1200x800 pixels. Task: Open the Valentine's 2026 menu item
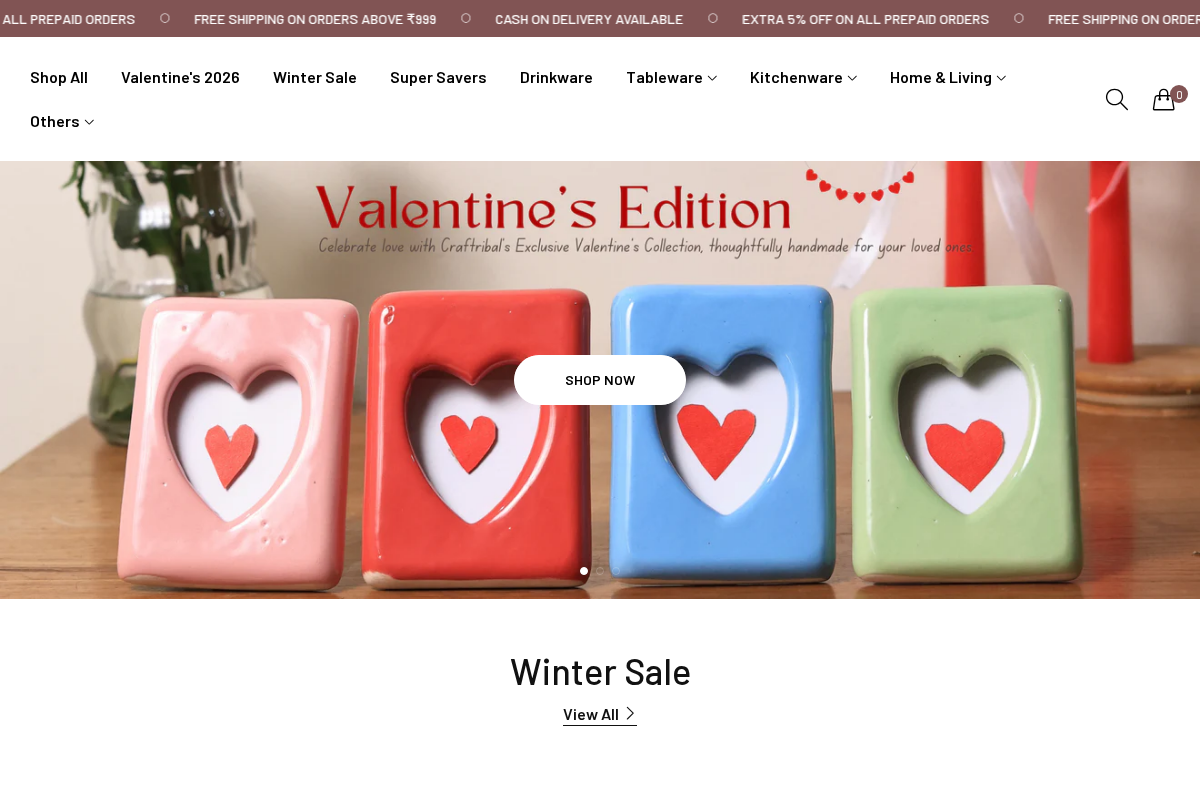180,77
